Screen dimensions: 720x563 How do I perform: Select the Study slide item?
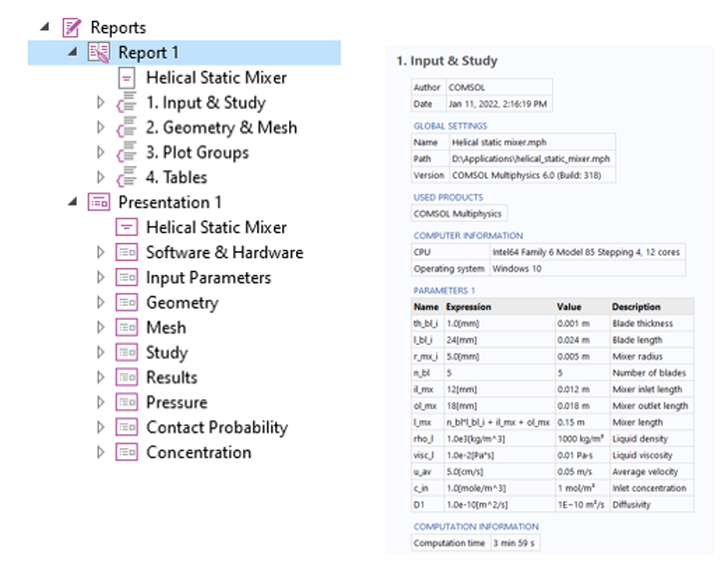166,353
